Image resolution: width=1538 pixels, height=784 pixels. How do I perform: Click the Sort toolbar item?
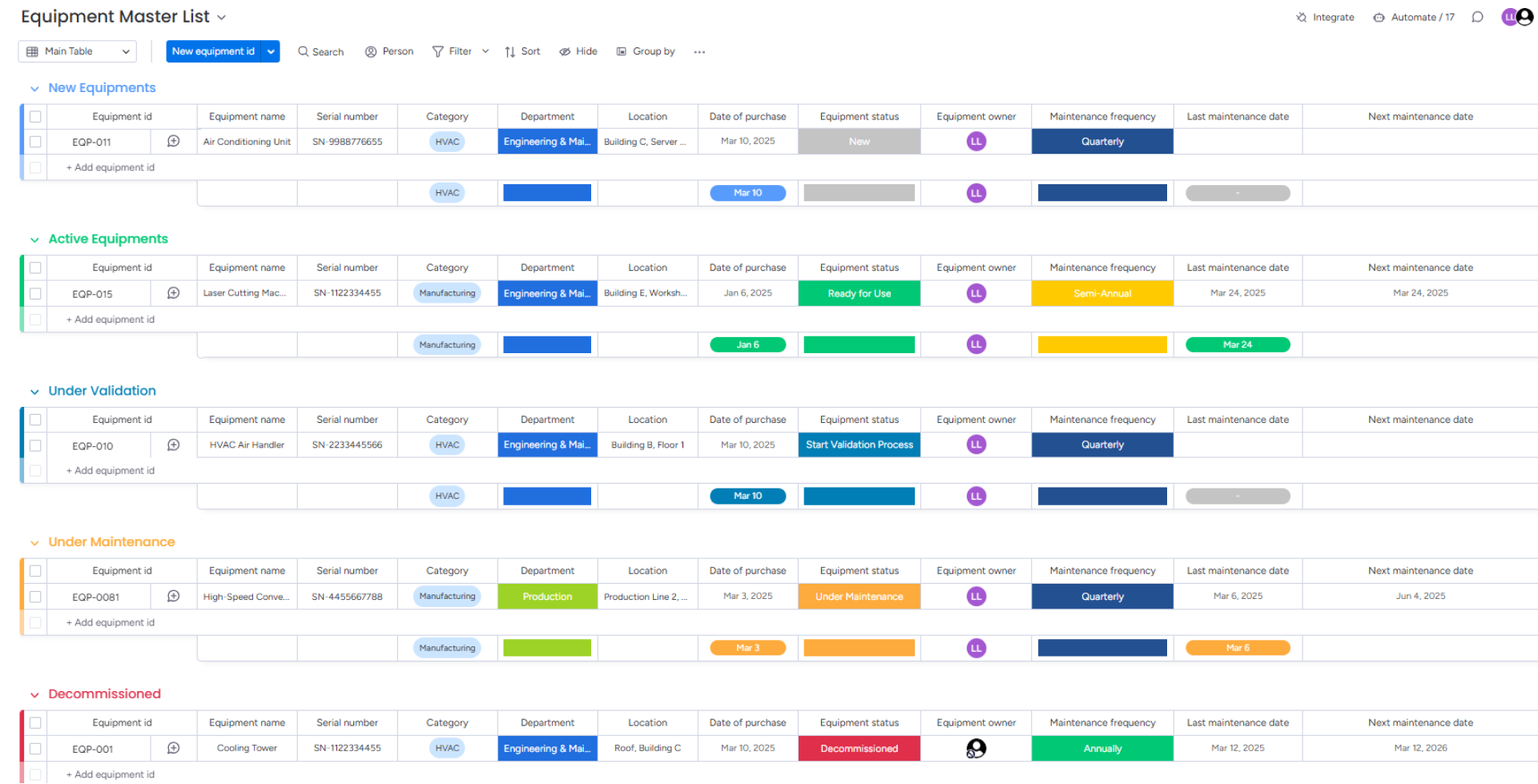click(x=522, y=51)
